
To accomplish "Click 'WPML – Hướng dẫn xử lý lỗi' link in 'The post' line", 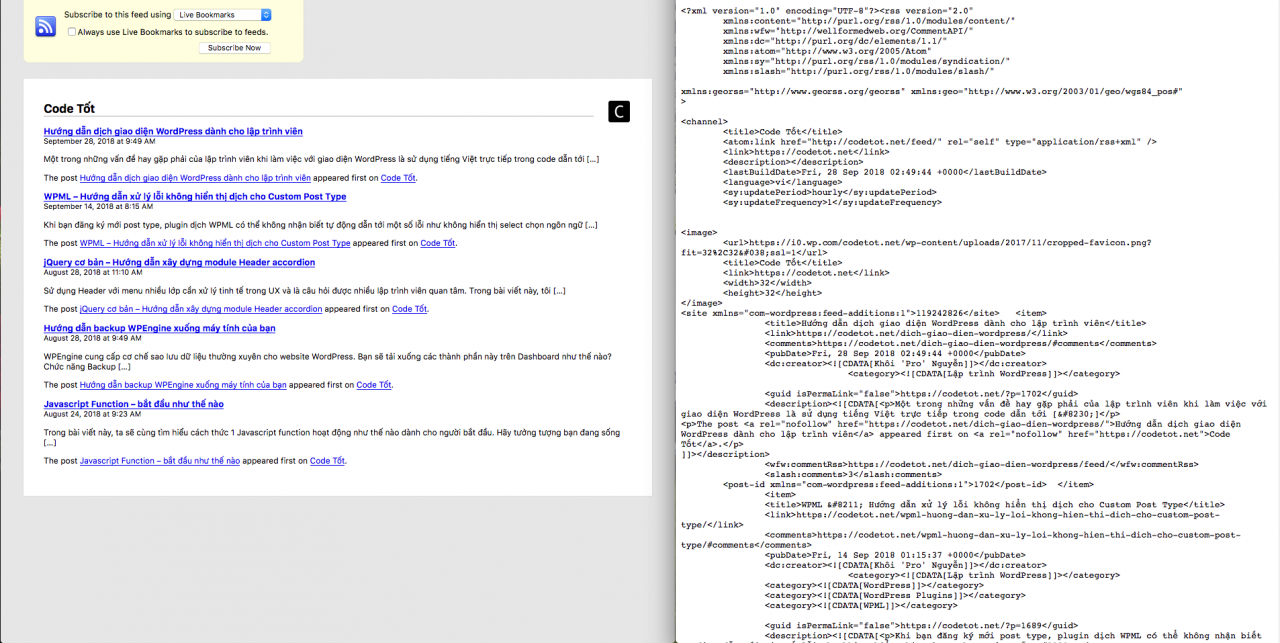I will (x=215, y=243).
